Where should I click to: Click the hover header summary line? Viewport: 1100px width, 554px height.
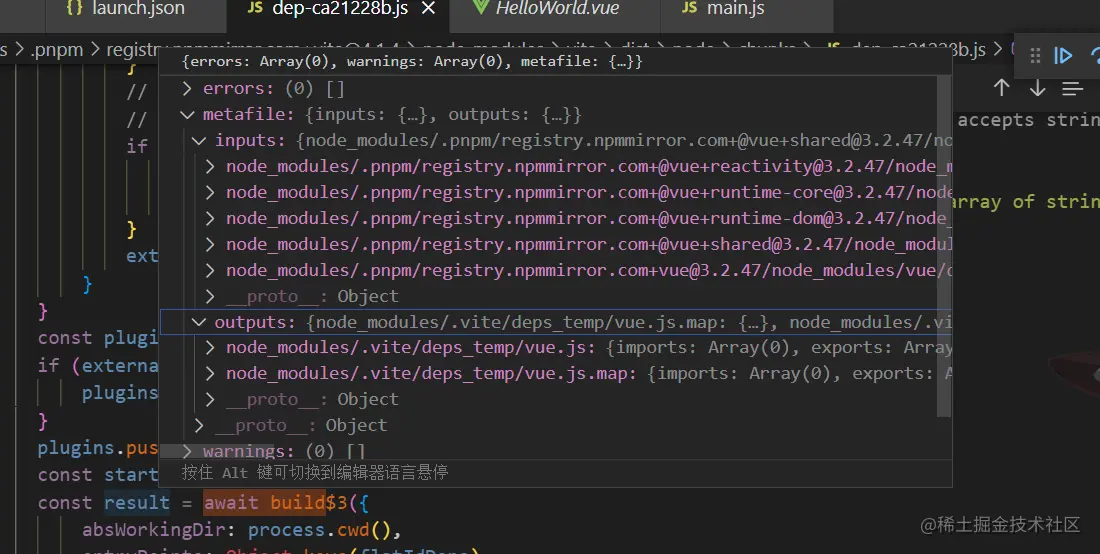[x=412, y=62]
